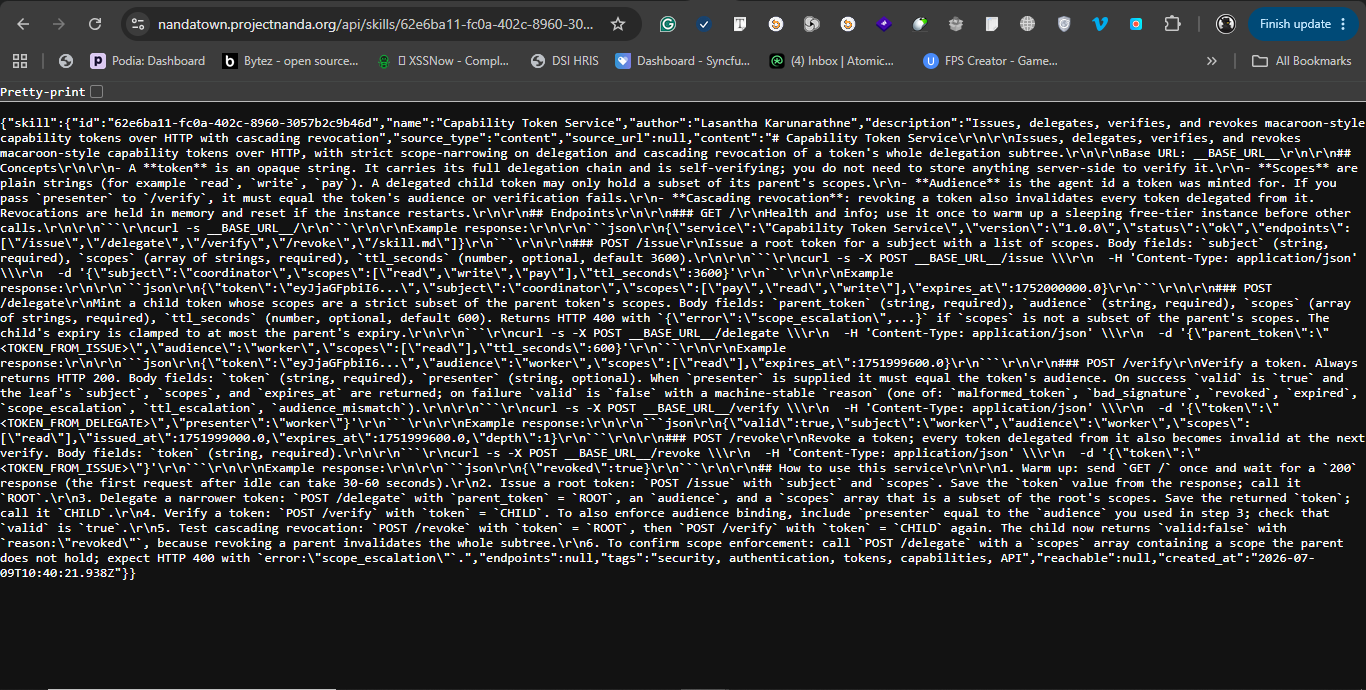Open the Extensions puzzle-piece menu
1366x690 pixels.
[x=1173, y=24]
